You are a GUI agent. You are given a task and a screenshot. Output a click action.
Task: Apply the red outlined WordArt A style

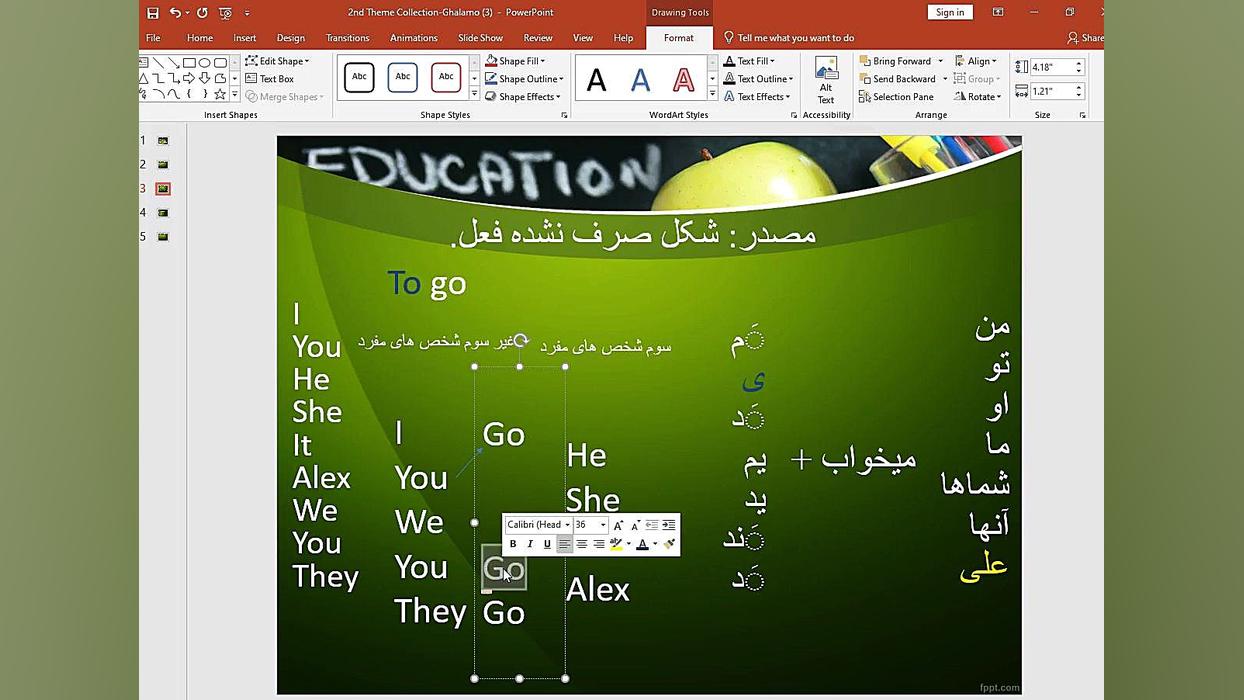(x=683, y=80)
